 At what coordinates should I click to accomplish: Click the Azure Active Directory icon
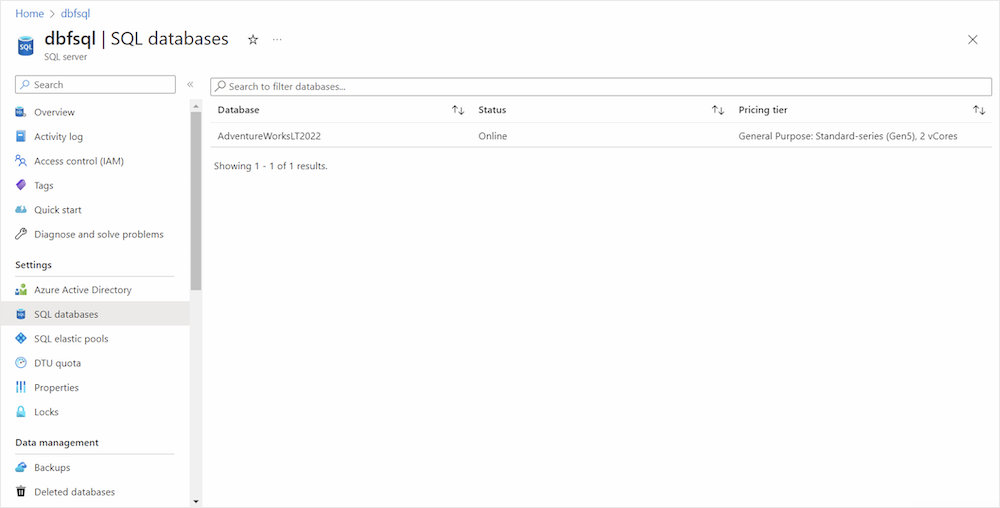pyautogui.click(x=21, y=290)
